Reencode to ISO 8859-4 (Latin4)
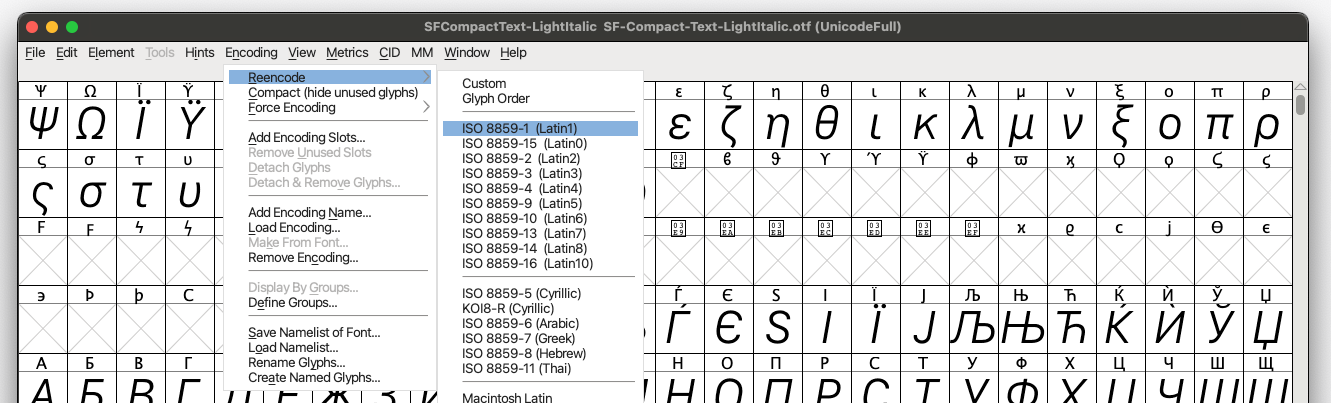Image resolution: width=1331 pixels, height=403 pixels. [x=540, y=188]
